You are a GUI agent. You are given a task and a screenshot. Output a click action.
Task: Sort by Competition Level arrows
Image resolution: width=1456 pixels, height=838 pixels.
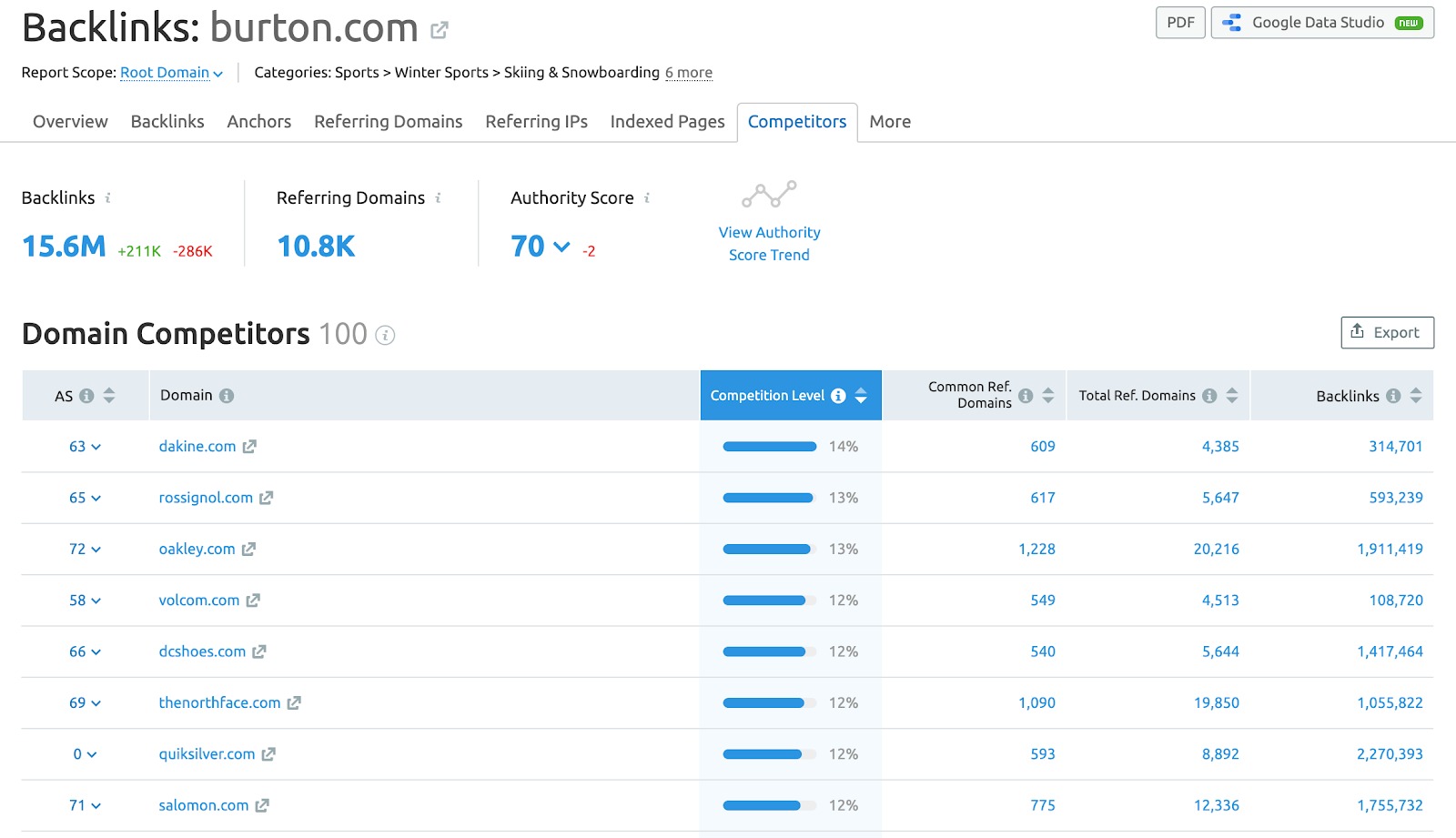click(x=861, y=396)
